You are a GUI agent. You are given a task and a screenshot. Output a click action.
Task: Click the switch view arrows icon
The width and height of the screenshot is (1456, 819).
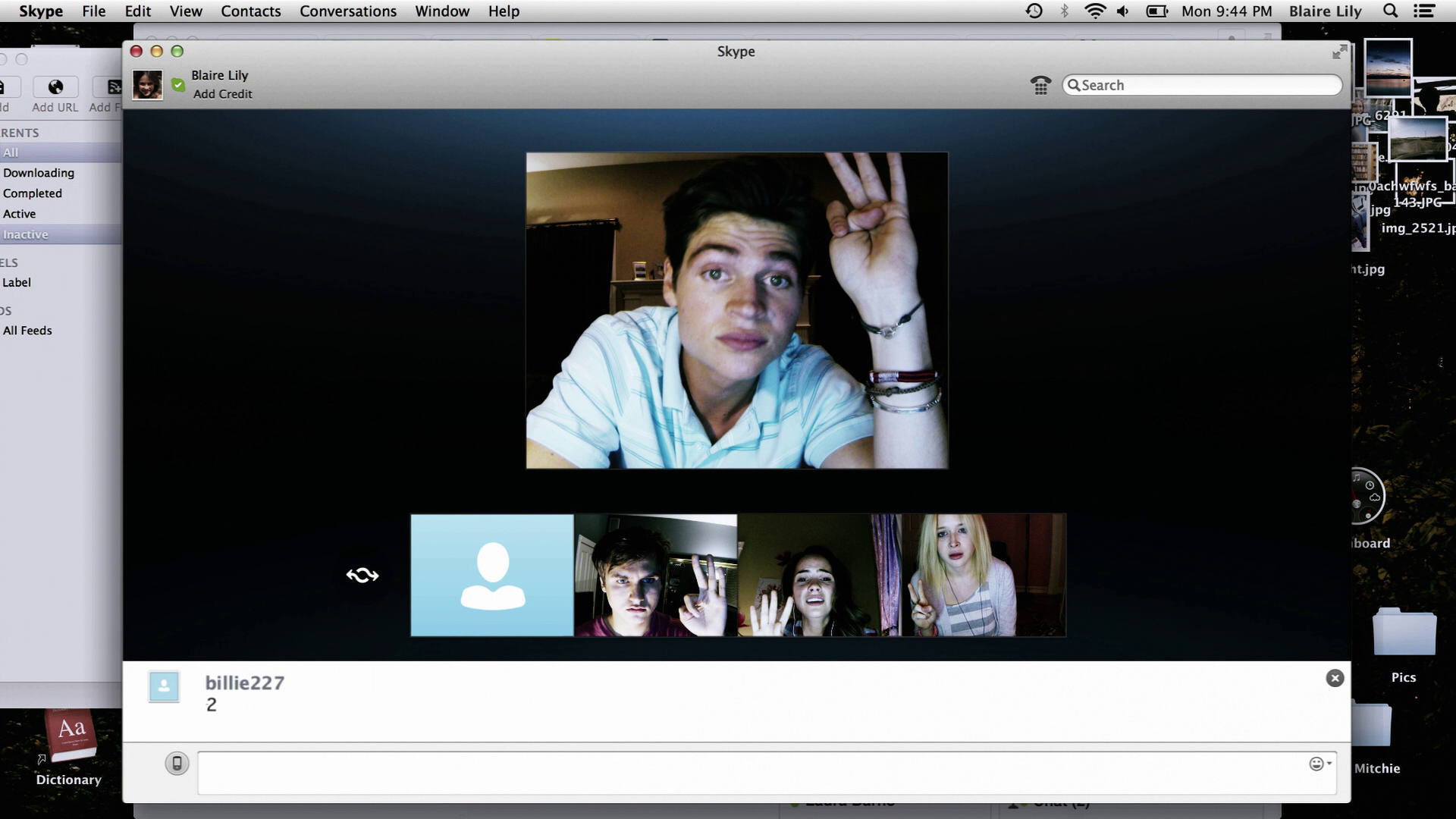coord(362,575)
